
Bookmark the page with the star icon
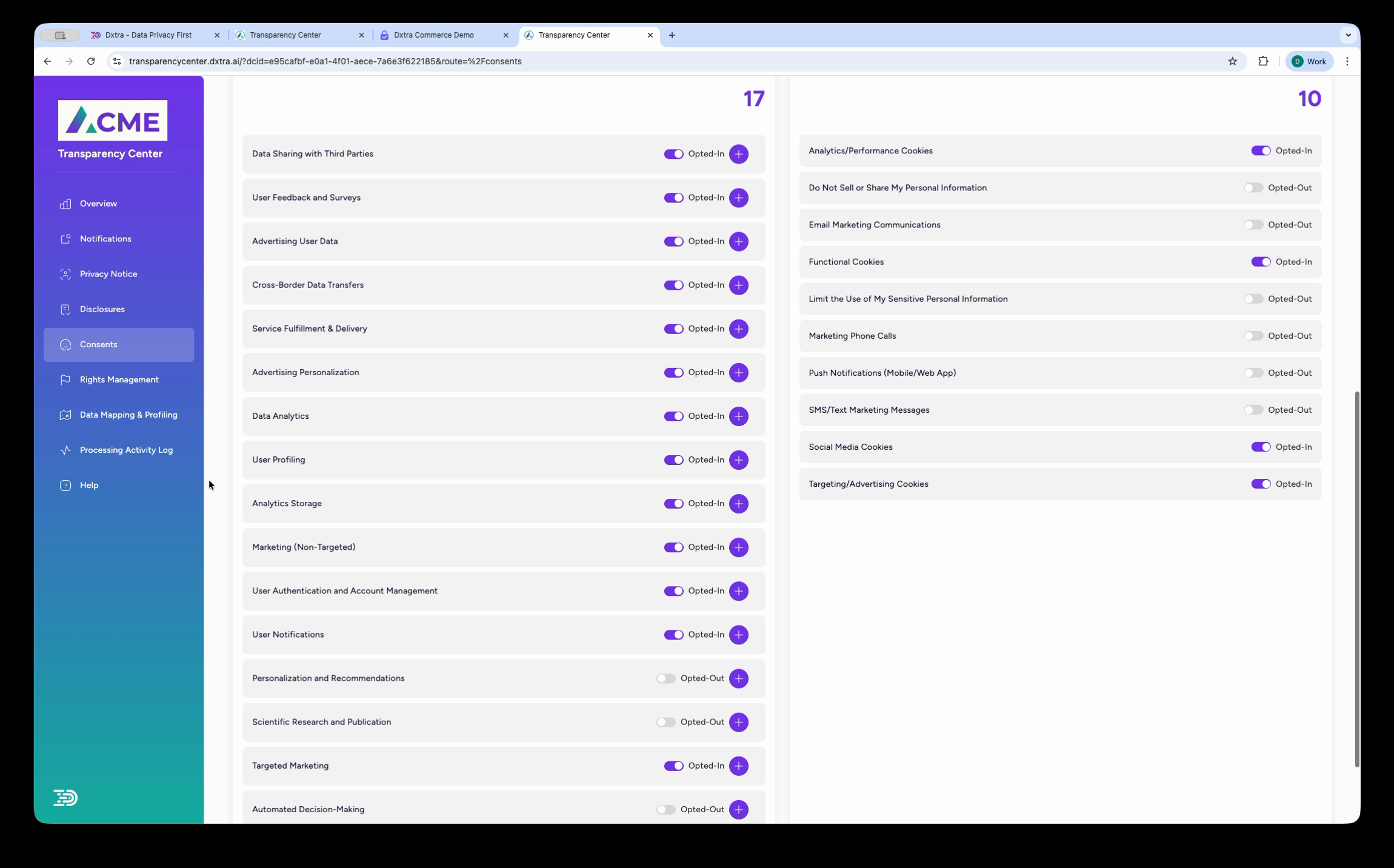pos(1231,61)
